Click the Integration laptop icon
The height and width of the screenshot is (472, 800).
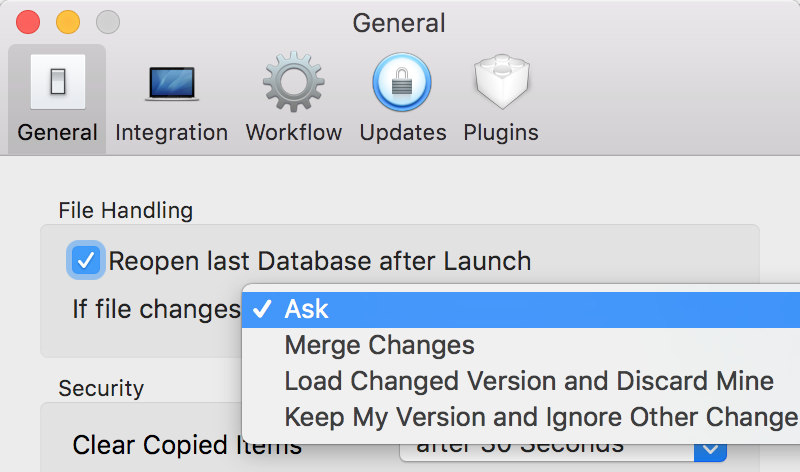tap(171, 84)
